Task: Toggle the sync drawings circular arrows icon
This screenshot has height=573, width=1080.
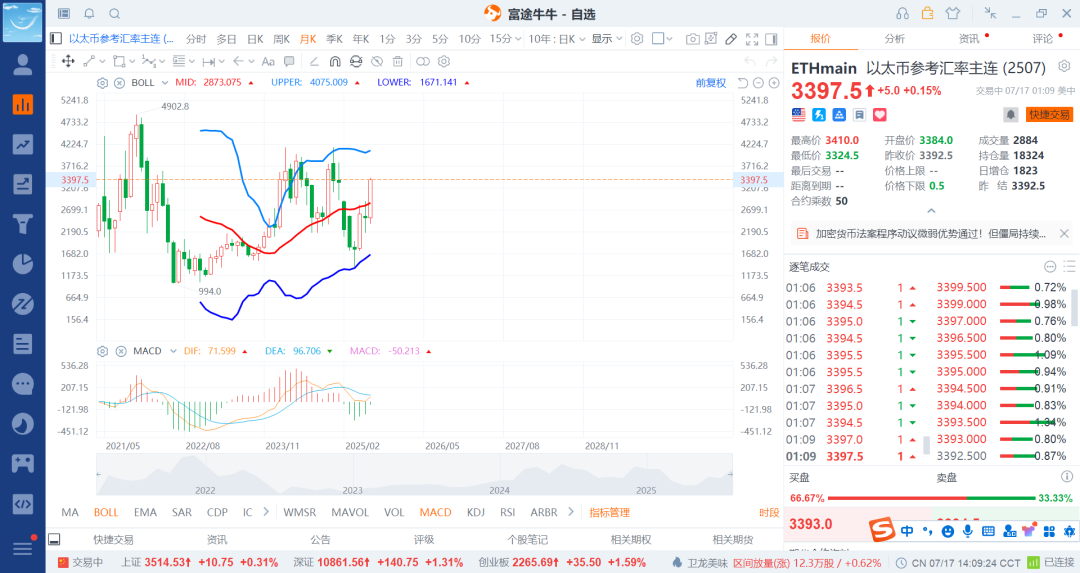Action: click(355, 61)
